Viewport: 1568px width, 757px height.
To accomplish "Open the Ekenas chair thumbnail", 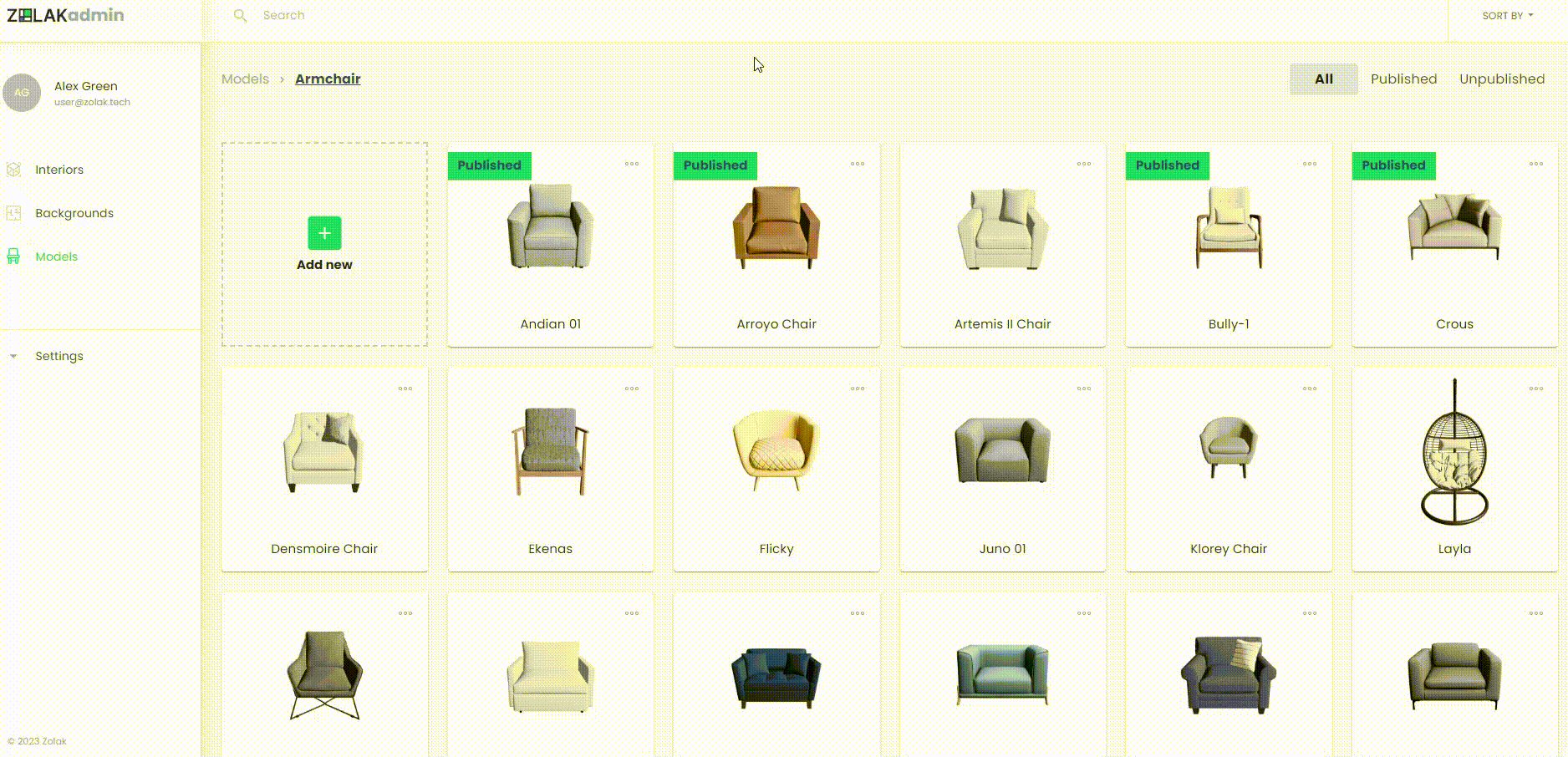I will pyautogui.click(x=550, y=451).
